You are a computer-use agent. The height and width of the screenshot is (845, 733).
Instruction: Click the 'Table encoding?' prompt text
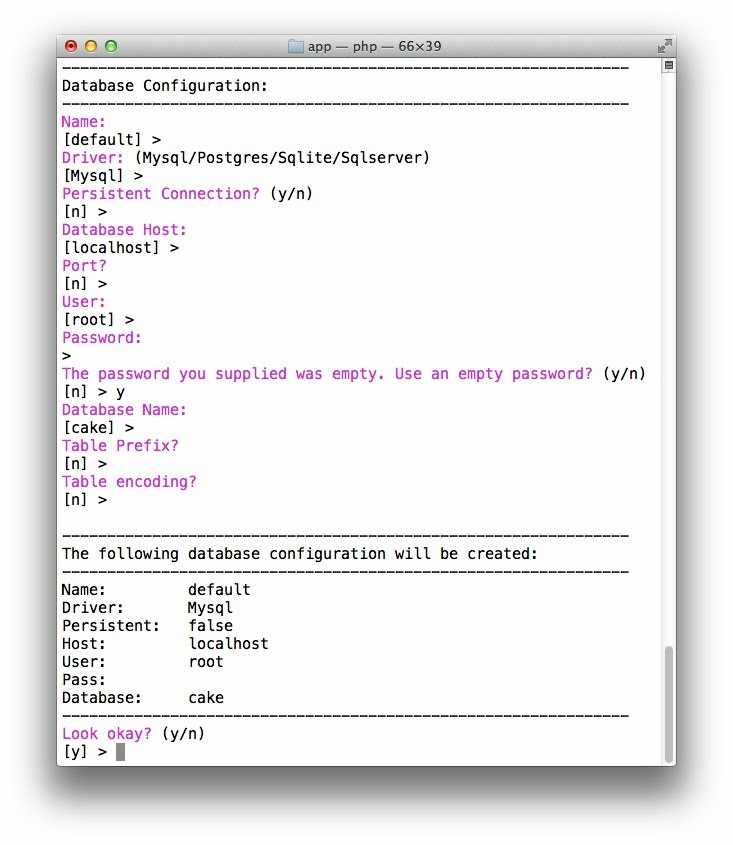[129, 482]
